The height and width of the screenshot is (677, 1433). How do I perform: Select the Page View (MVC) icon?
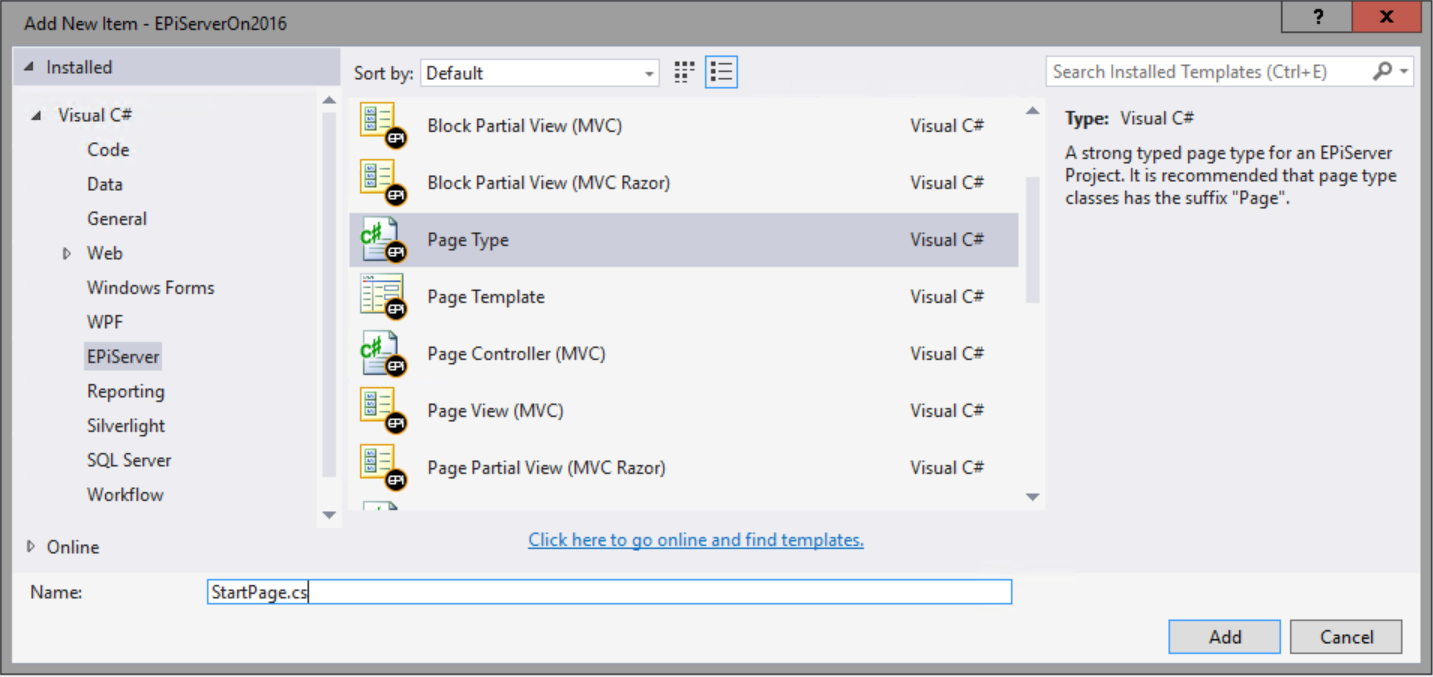coord(382,411)
